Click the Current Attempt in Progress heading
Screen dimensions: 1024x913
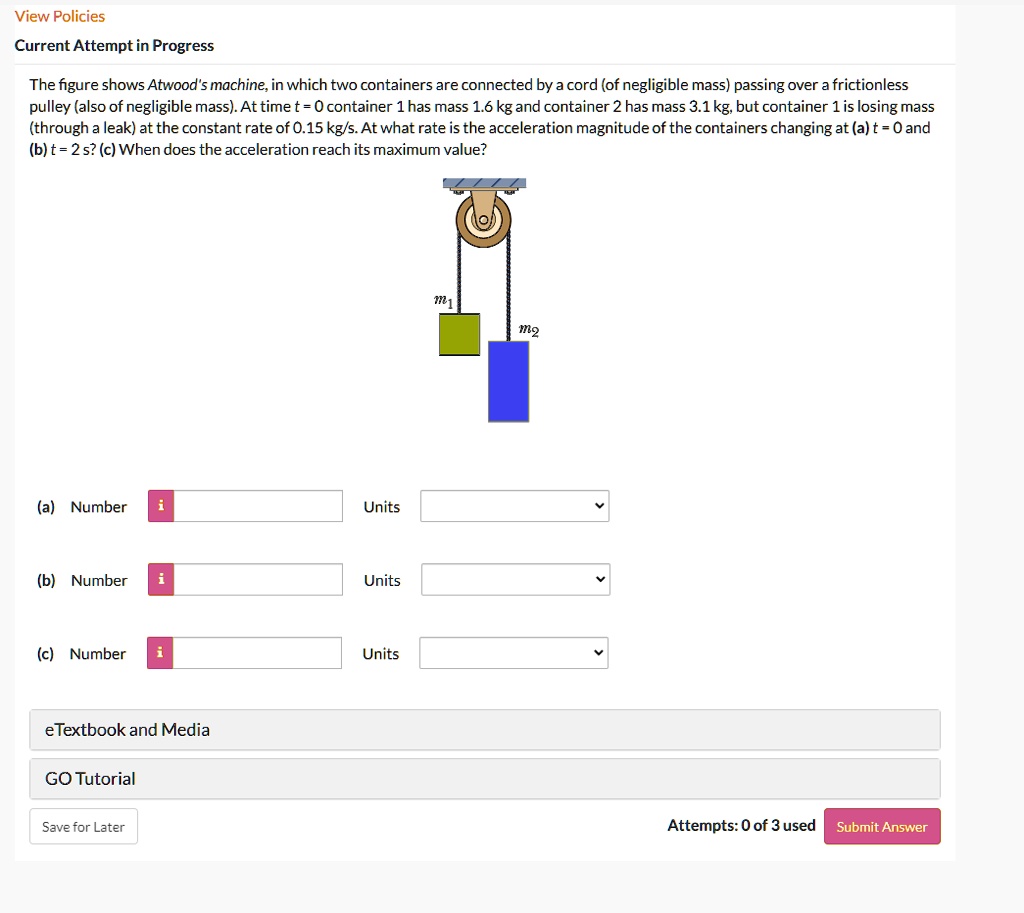click(114, 45)
